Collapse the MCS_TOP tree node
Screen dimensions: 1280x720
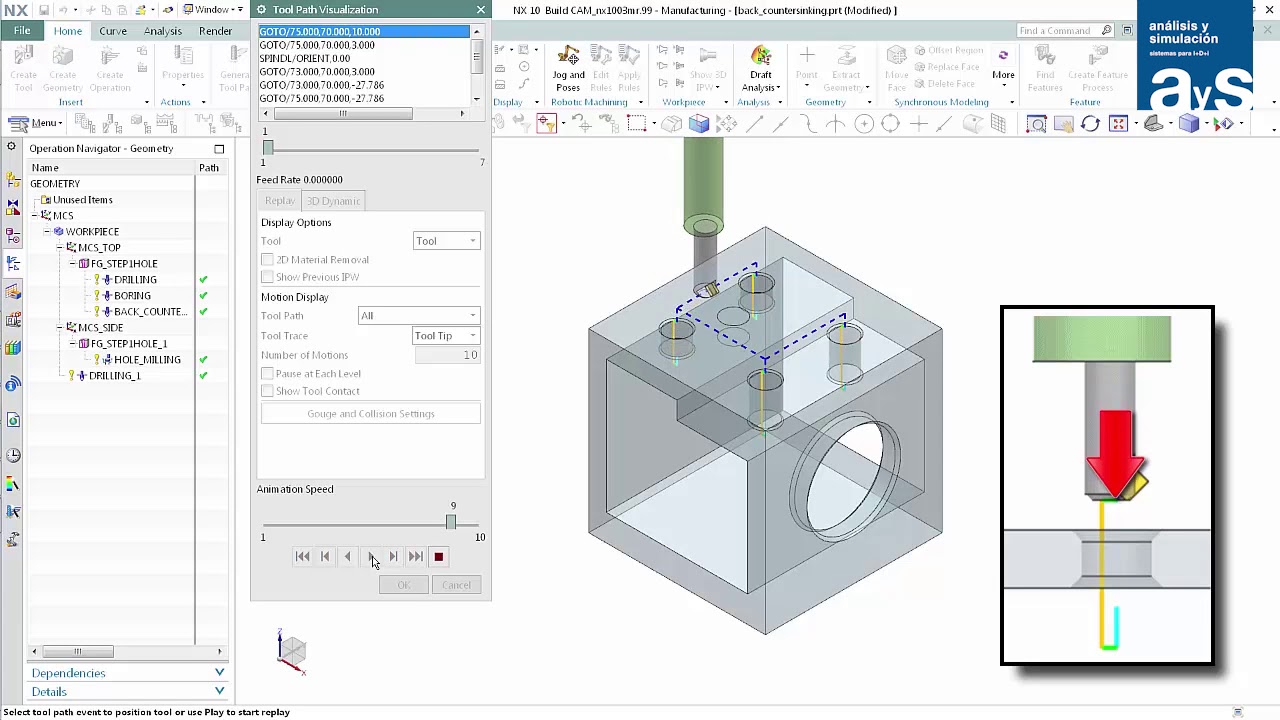pyautogui.click(x=59, y=248)
